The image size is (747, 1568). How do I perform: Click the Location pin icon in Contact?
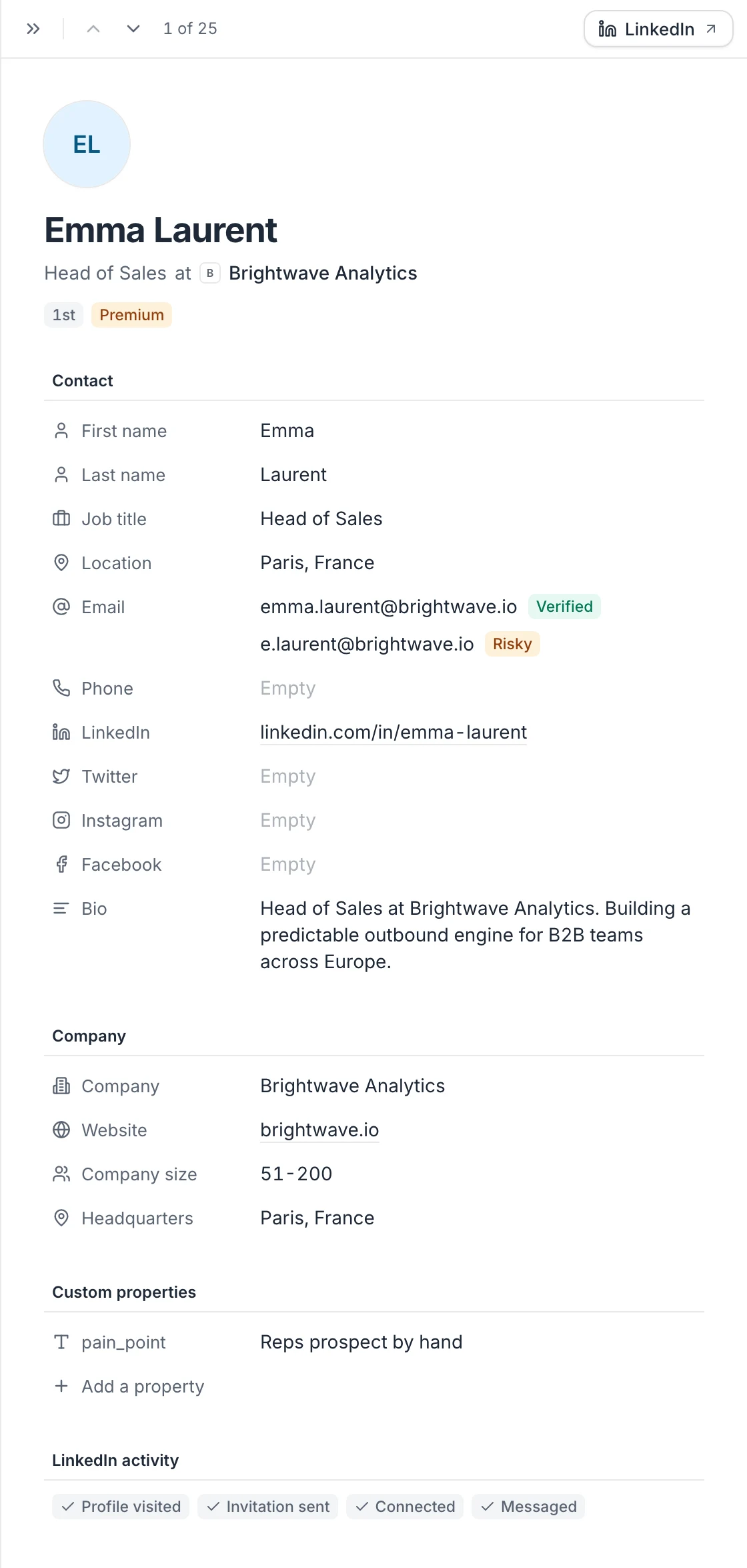click(61, 563)
